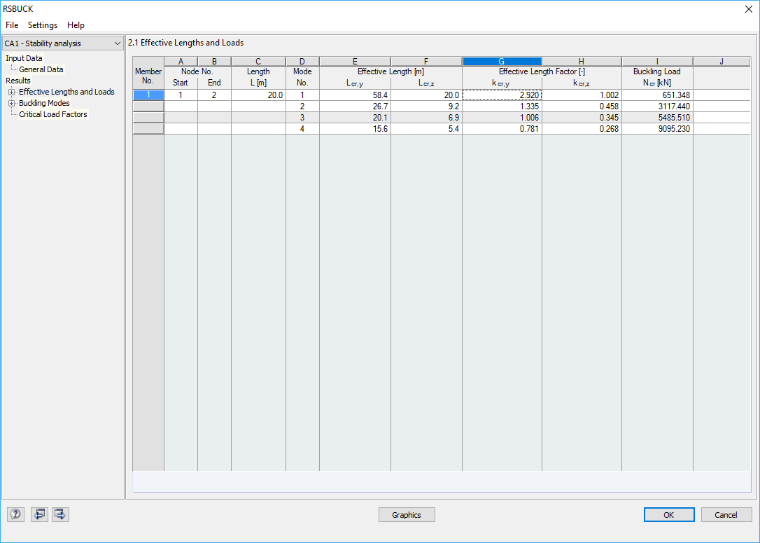Click effective length factor cell 2.920

click(x=502, y=95)
